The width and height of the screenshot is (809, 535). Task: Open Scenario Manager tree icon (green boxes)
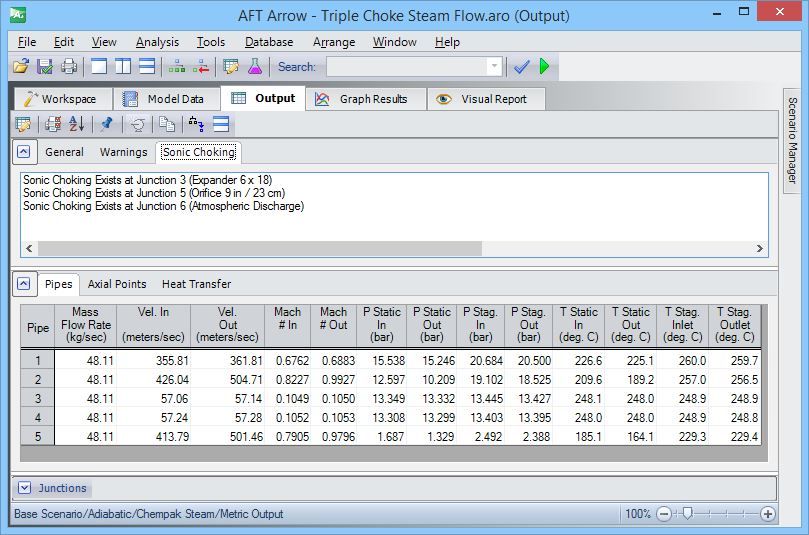(x=177, y=66)
